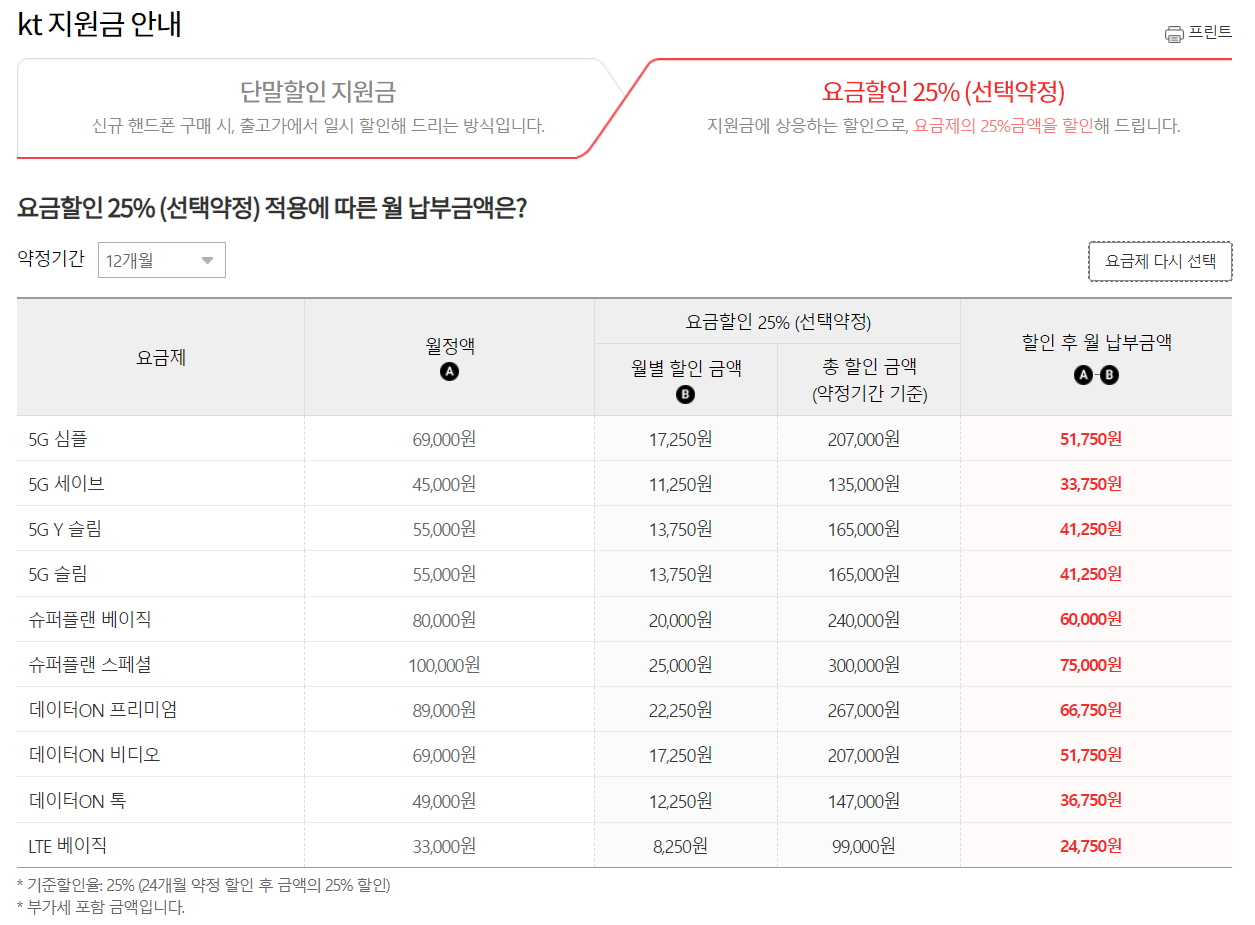
Task: Select the 데이터ON 톡 plan name
Action: point(77,801)
